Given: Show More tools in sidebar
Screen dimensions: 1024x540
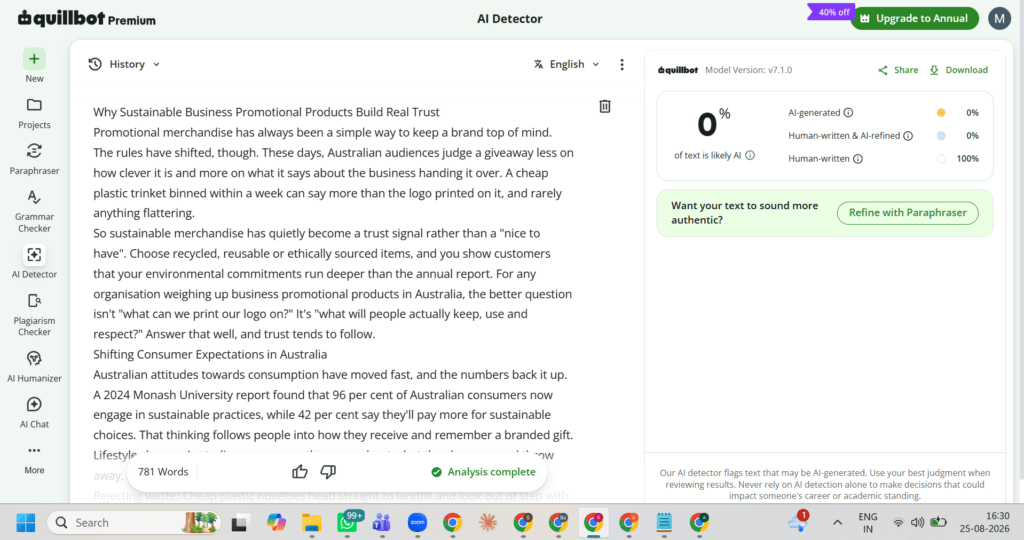Looking at the screenshot, I should 34,451.
